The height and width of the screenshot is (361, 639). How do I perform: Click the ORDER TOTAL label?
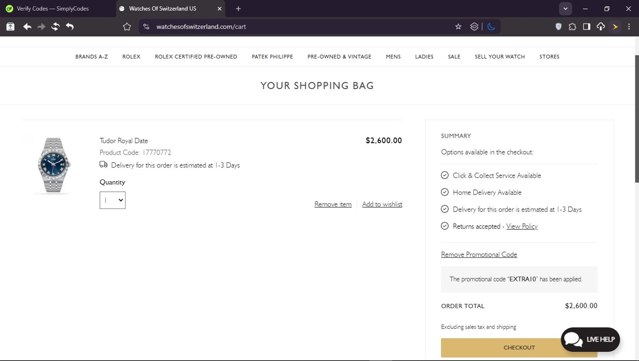(463, 306)
